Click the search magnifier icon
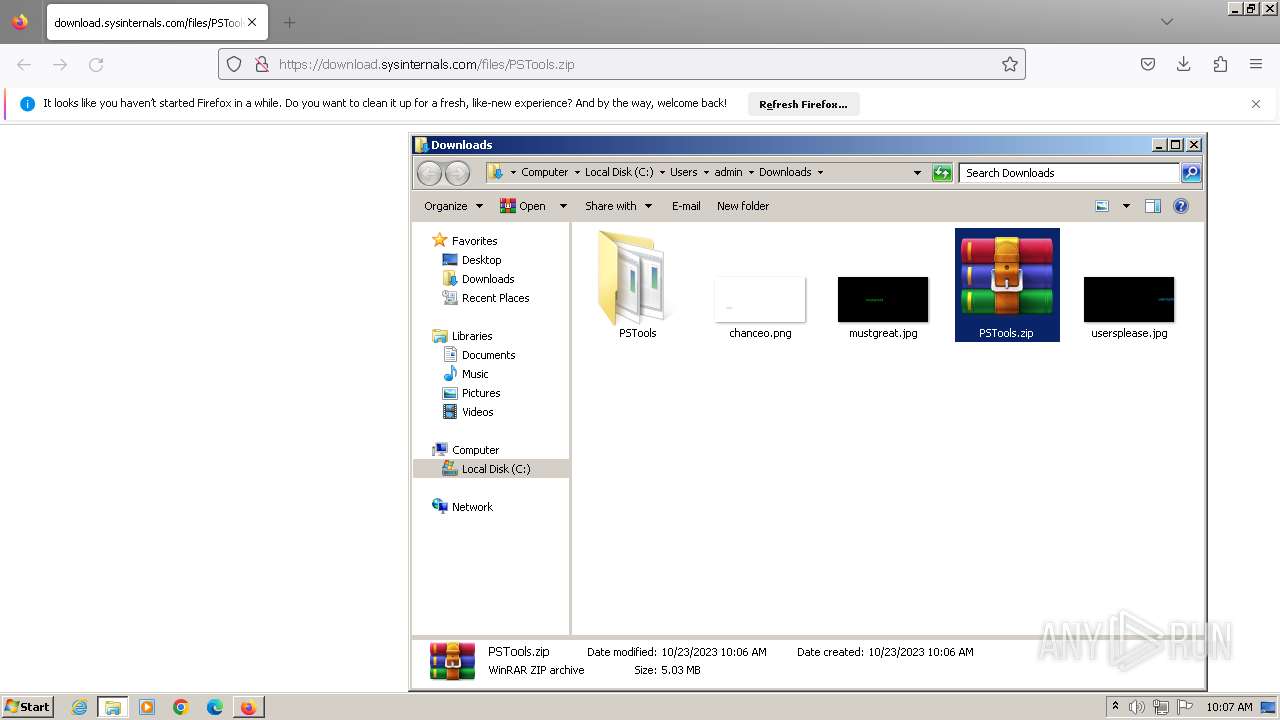1280x720 pixels. 1191,173
